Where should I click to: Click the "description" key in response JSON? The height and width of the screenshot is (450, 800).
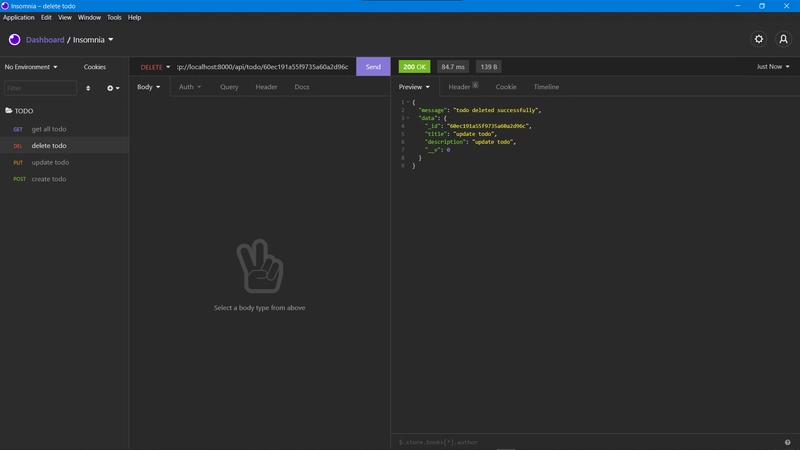[x=446, y=142]
